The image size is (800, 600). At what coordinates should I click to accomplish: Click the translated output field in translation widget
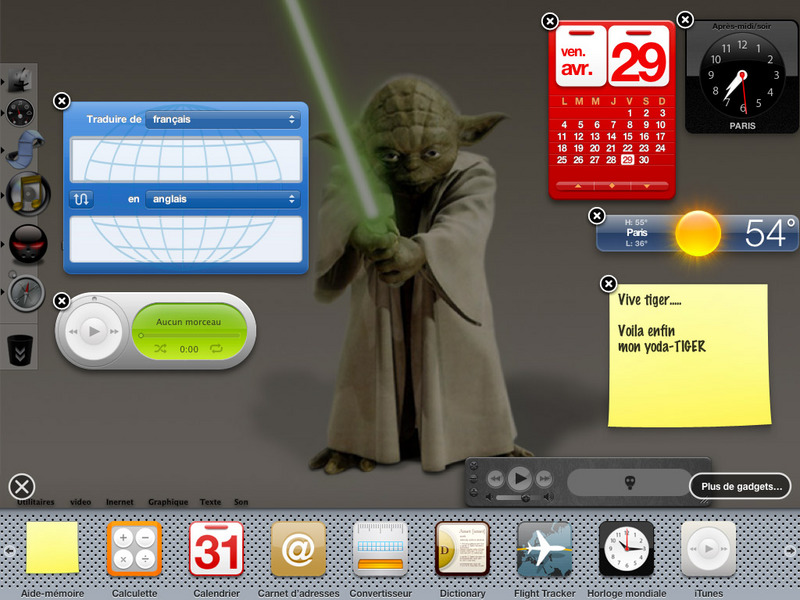tap(186, 239)
